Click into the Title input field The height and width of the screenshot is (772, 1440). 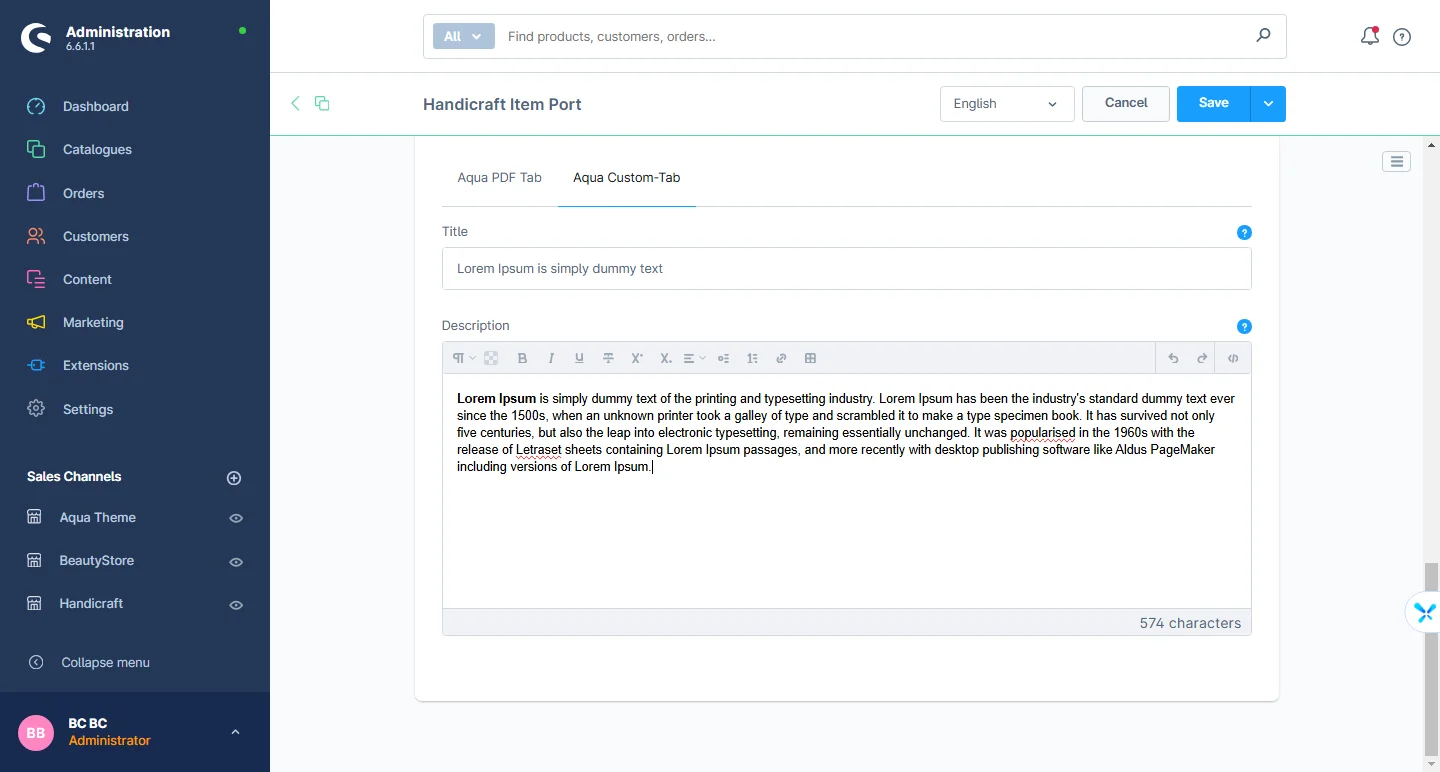(x=846, y=269)
